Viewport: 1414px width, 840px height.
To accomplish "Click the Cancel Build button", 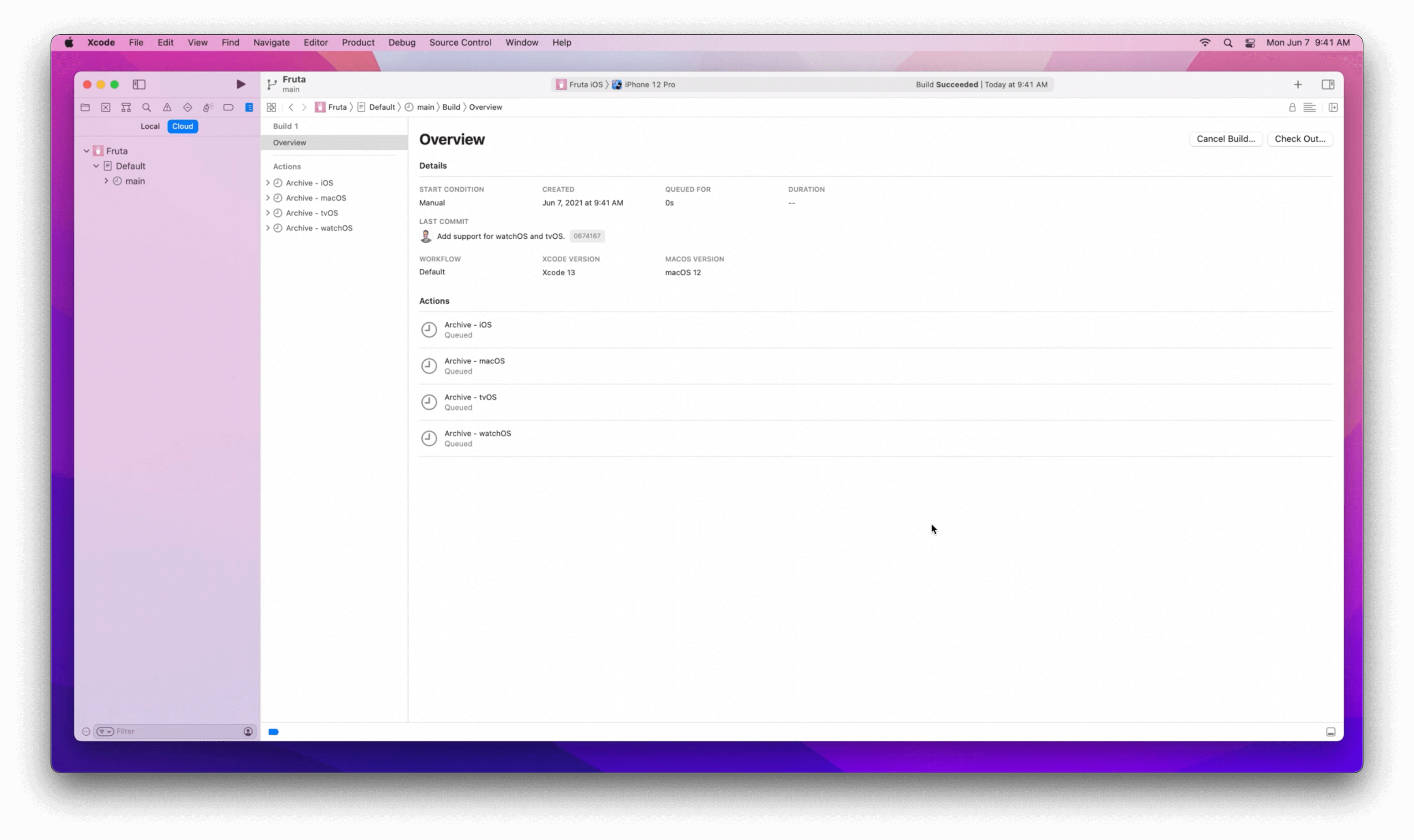I will click(1225, 138).
